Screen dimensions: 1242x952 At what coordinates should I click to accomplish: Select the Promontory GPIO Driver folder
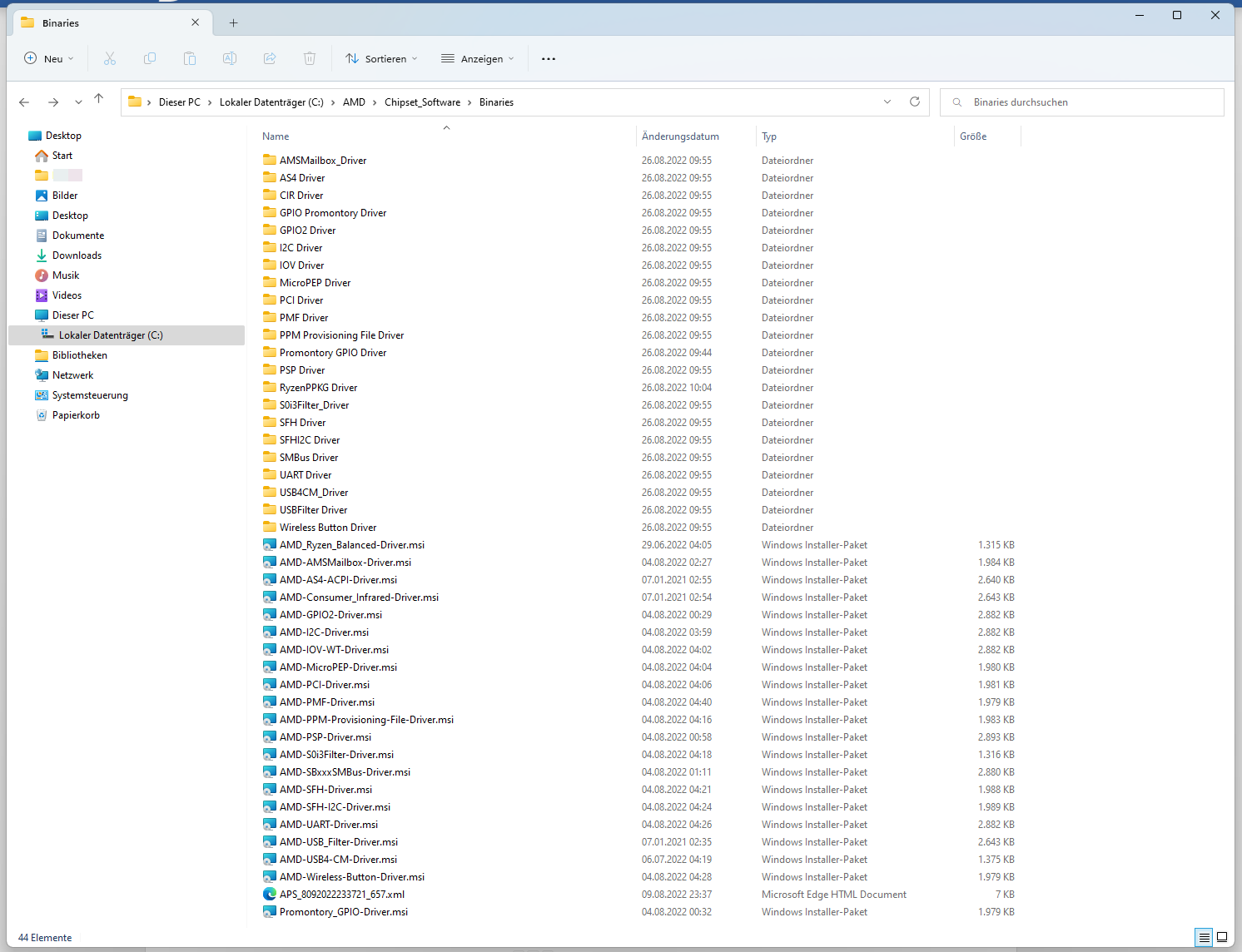(x=333, y=353)
